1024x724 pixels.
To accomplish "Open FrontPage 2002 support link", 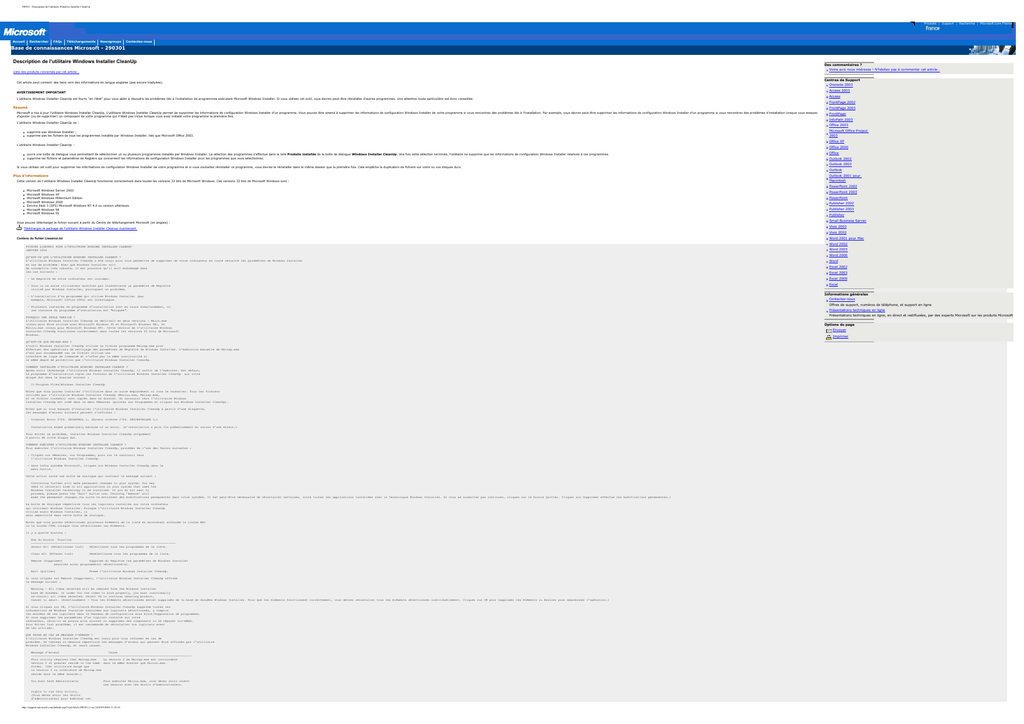I will click(x=842, y=102).
